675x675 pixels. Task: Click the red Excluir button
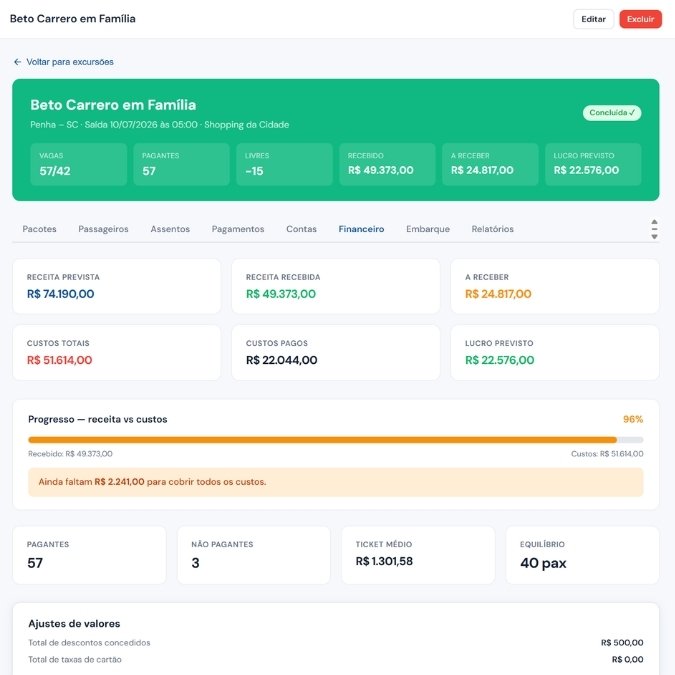[x=641, y=19]
